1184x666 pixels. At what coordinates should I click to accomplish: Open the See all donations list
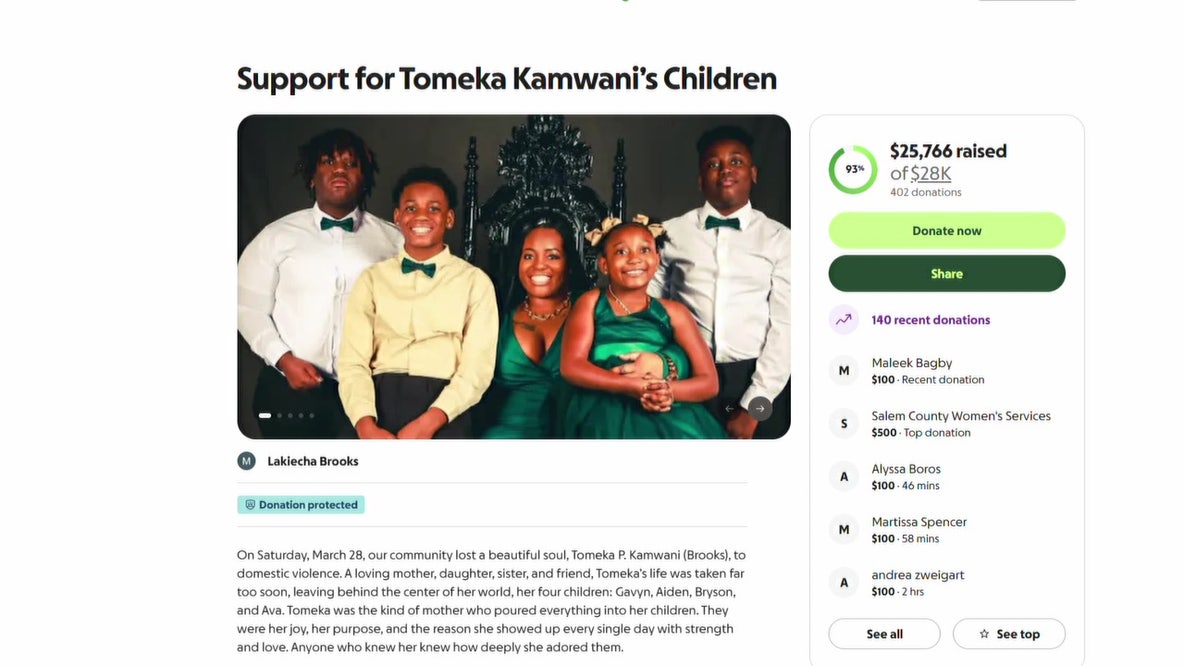pos(884,634)
